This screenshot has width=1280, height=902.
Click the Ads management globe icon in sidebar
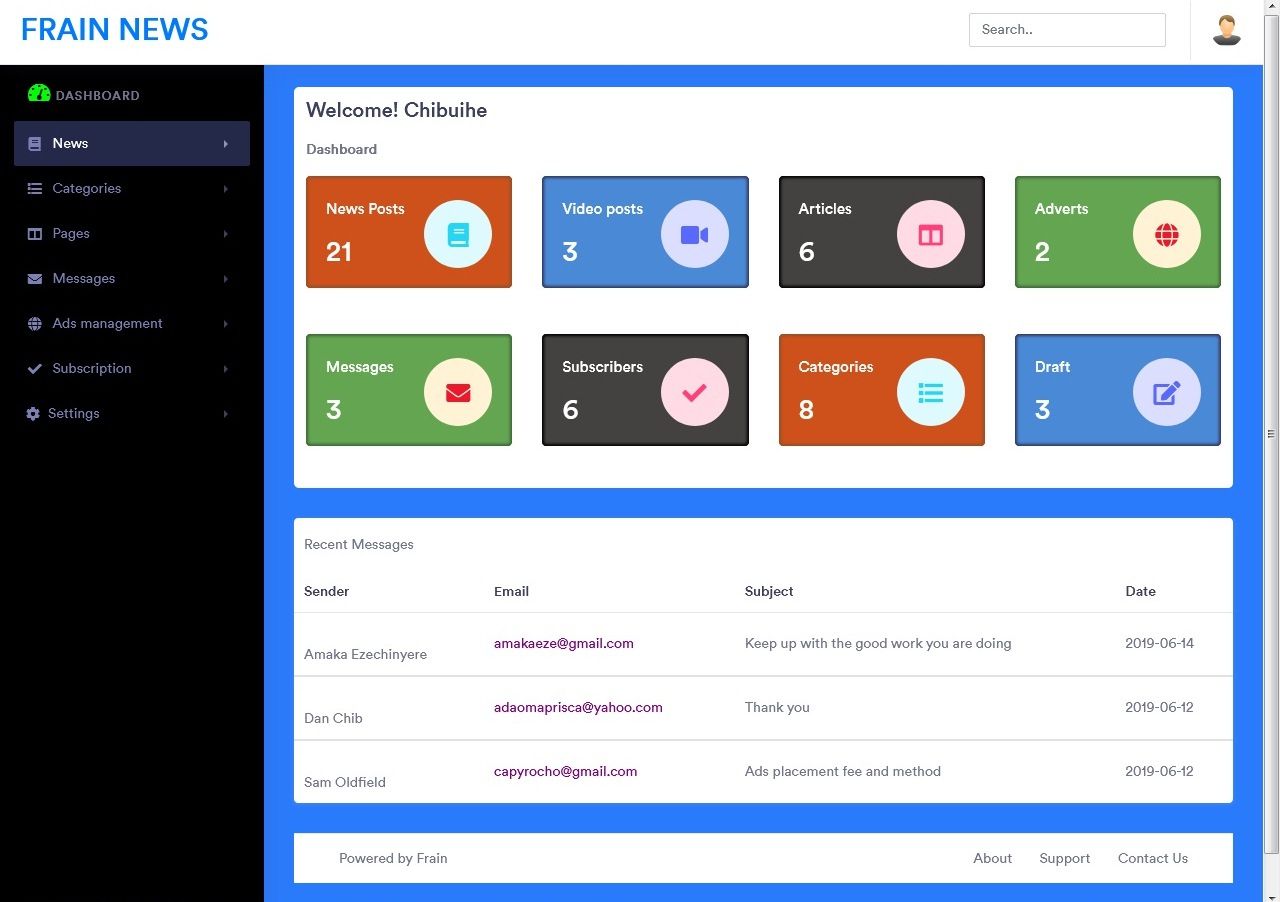34,324
